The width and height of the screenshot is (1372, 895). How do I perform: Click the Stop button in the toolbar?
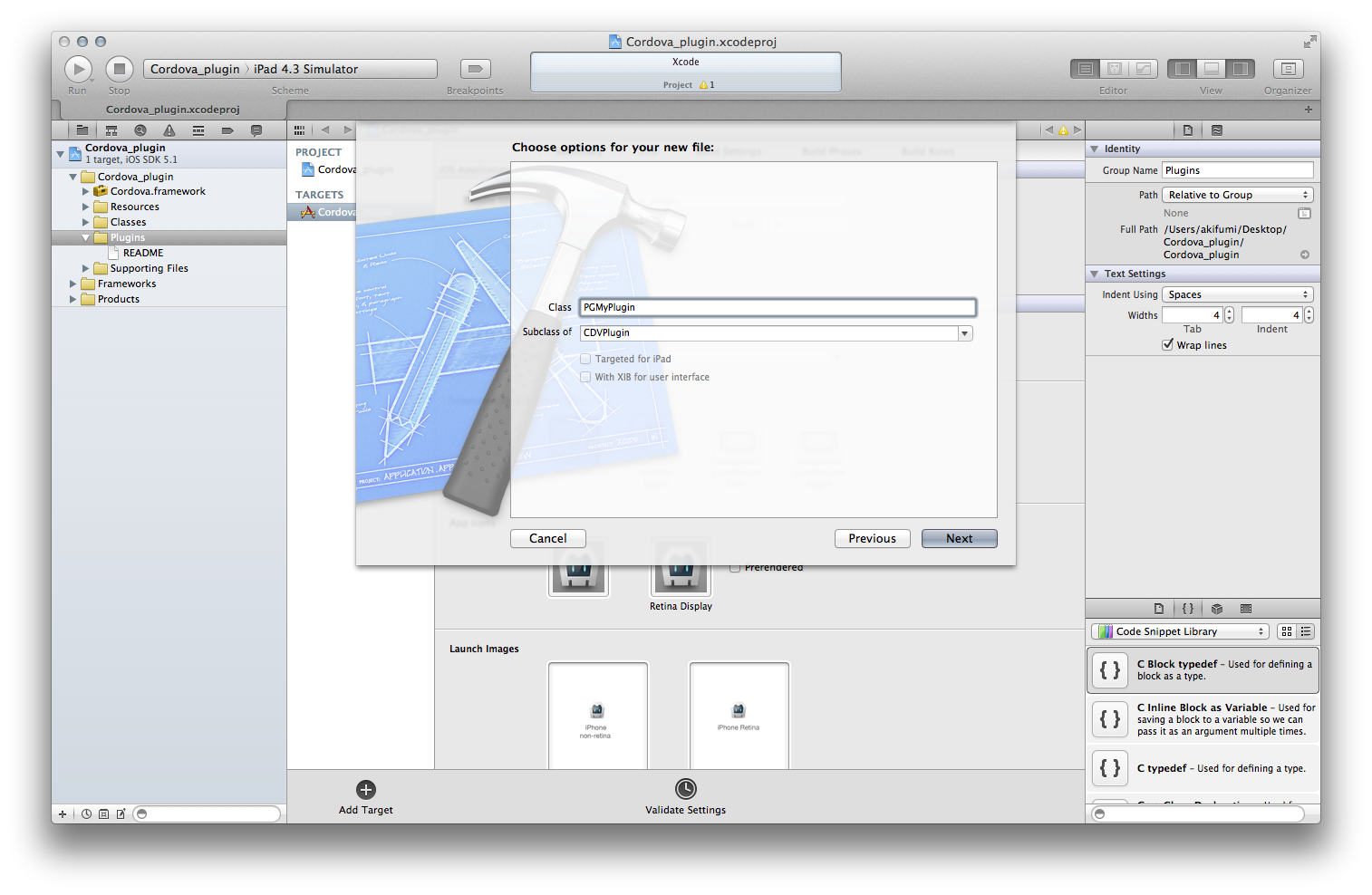click(x=120, y=69)
